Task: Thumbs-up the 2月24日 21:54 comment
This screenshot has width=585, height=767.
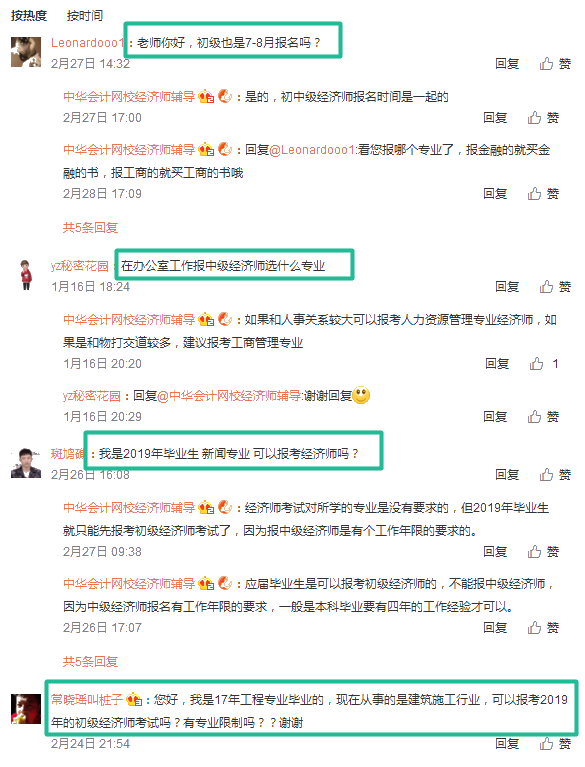Action: [x=555, y=744]
